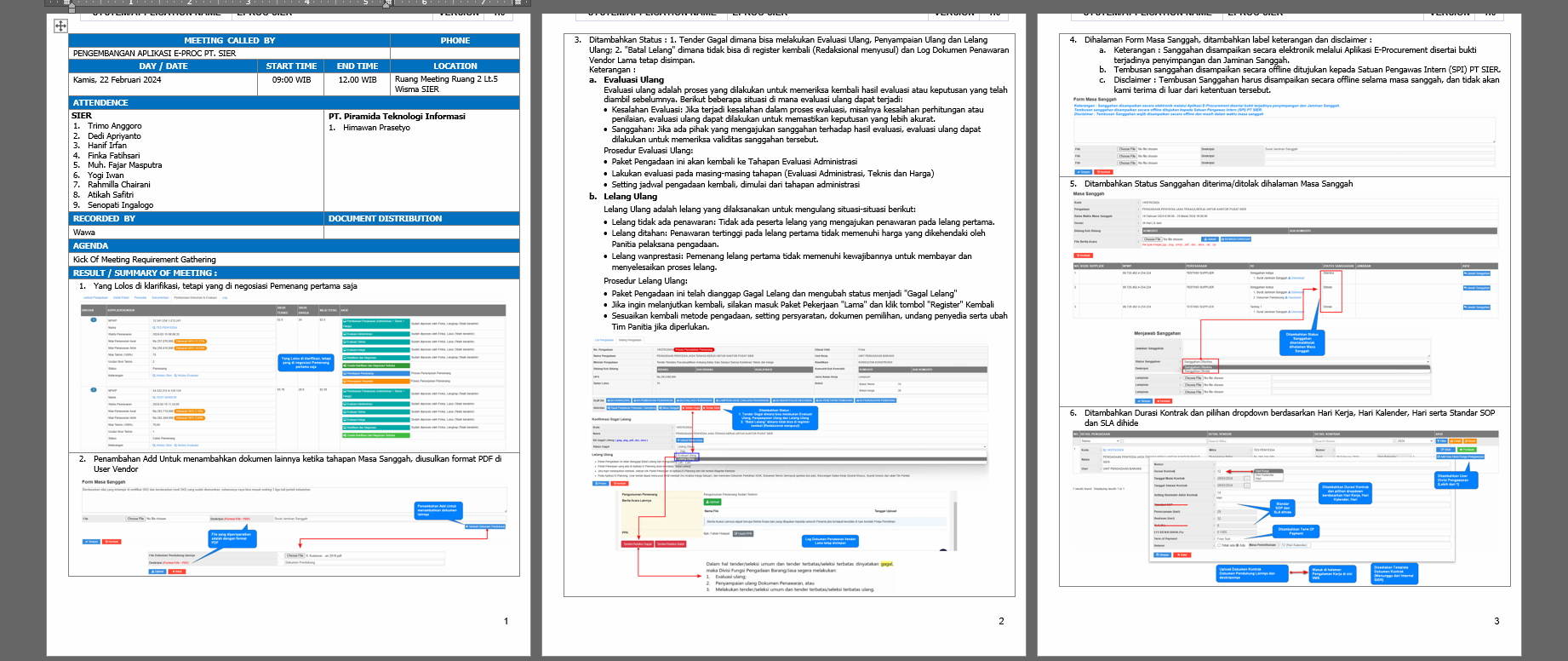The height and width of the screenshot is (661, 1568).
Task: Click attendee name 'Dedi Apriyanto'
Action: 114,136
